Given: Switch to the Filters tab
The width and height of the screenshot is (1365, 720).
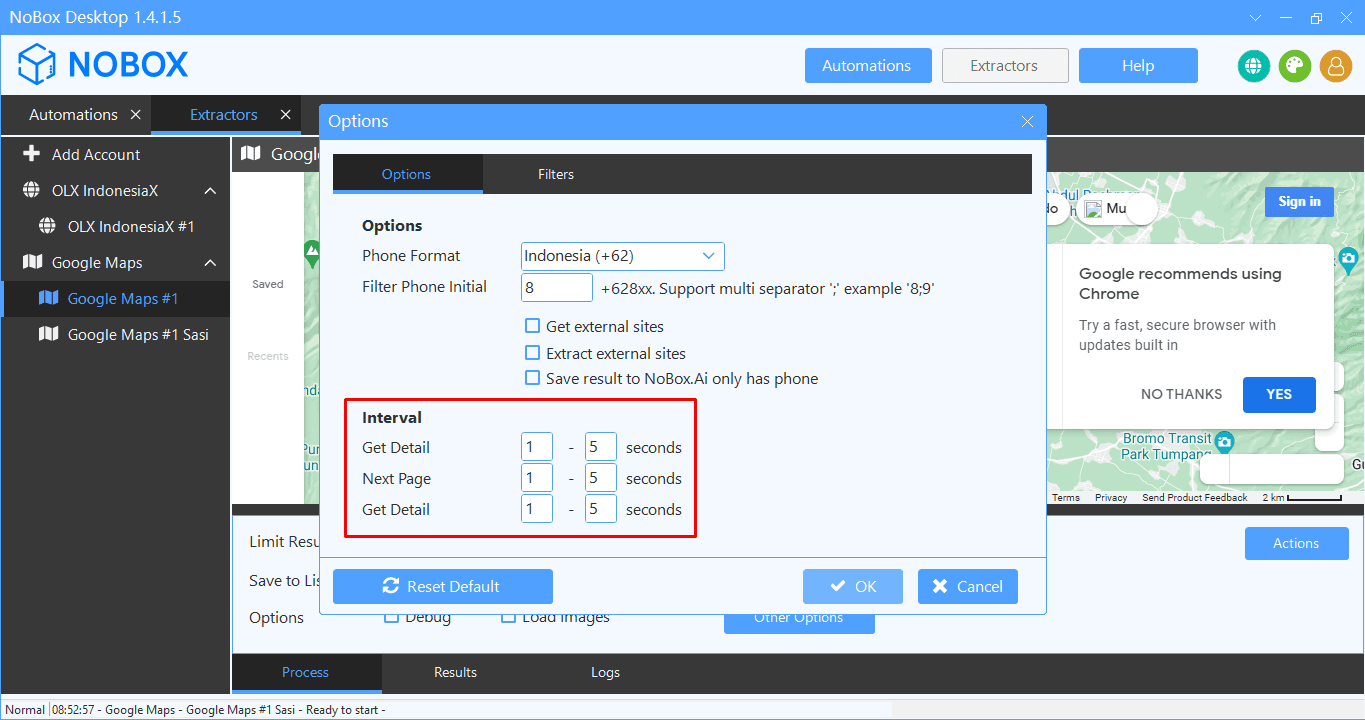Looking at the screenshot, I should 555,174.
